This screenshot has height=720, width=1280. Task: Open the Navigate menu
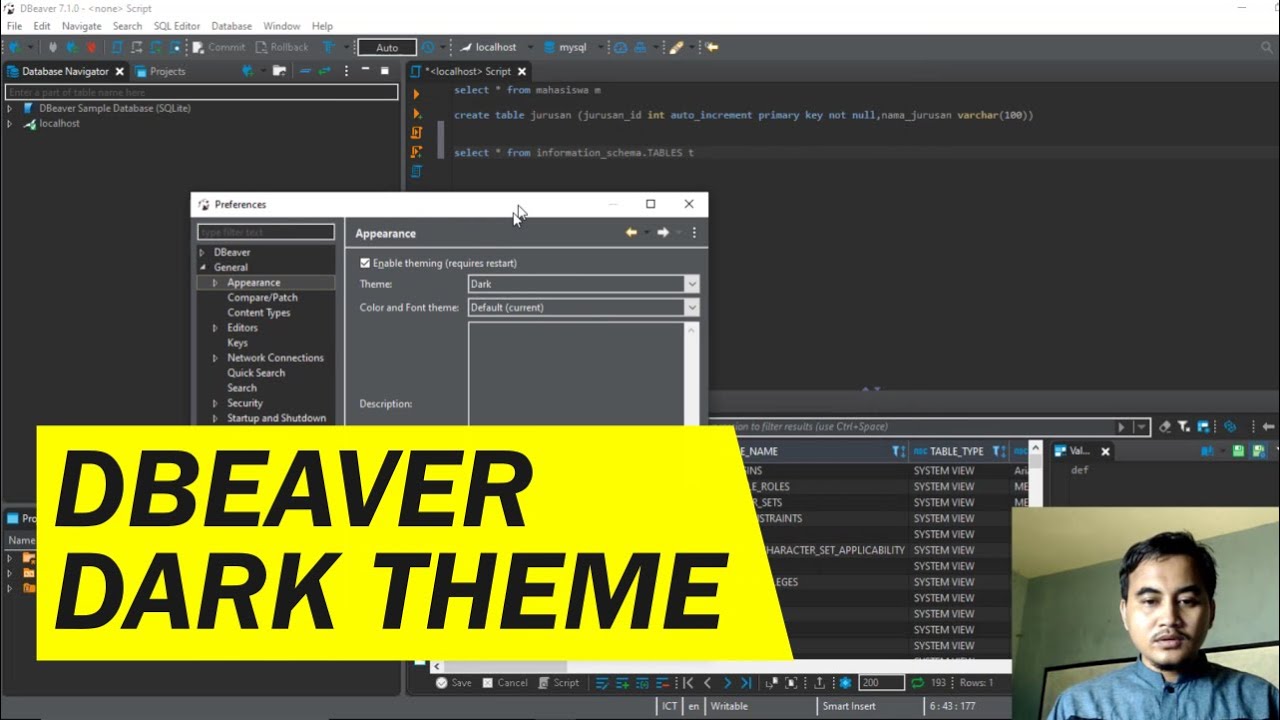[x=81, y=26]
